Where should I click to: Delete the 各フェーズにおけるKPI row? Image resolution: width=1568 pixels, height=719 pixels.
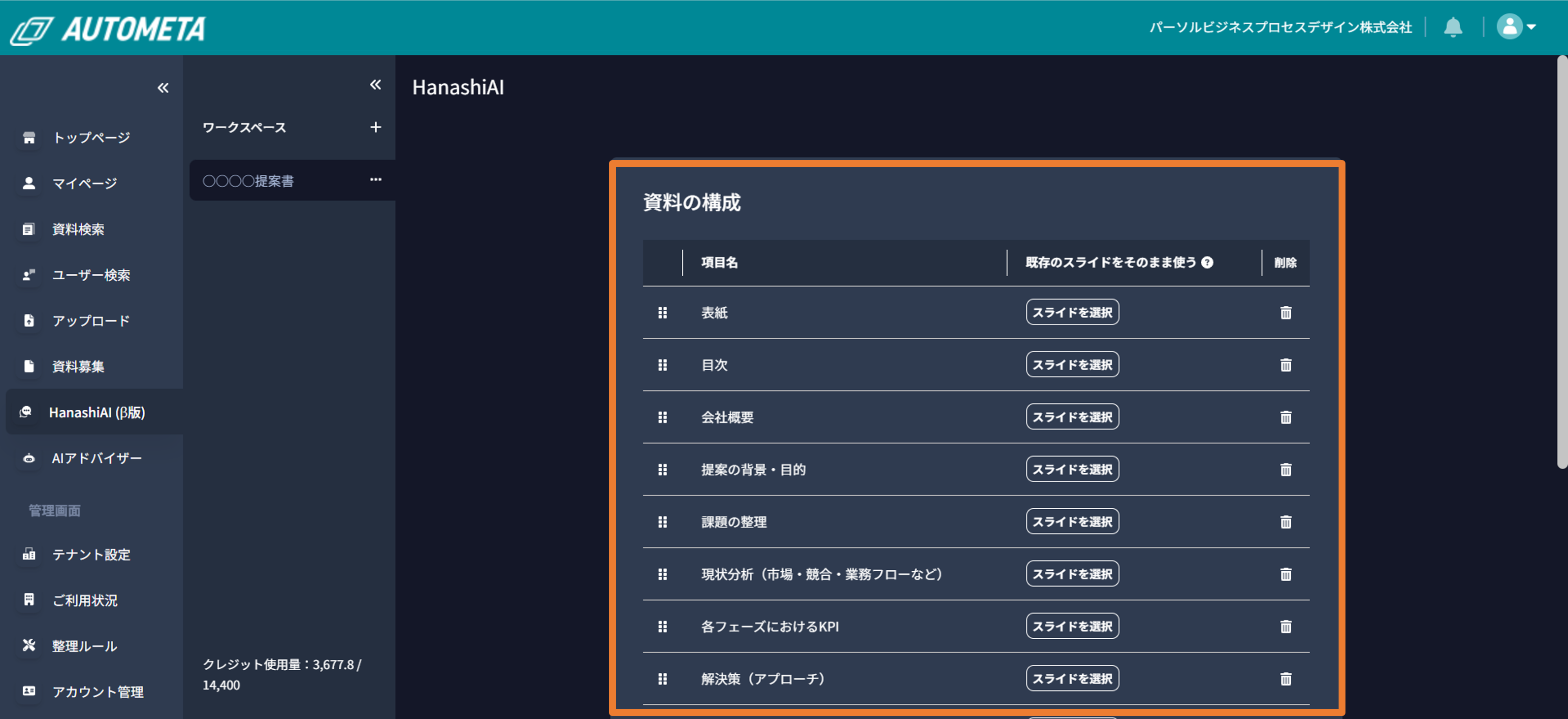point(1285,626)
